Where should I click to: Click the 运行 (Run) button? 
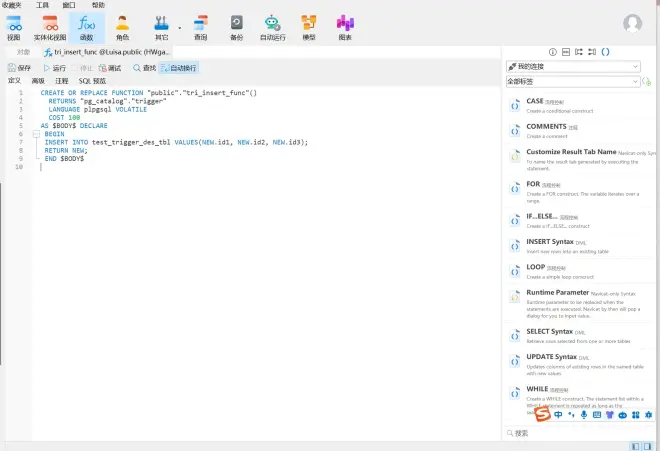point(55,68)
